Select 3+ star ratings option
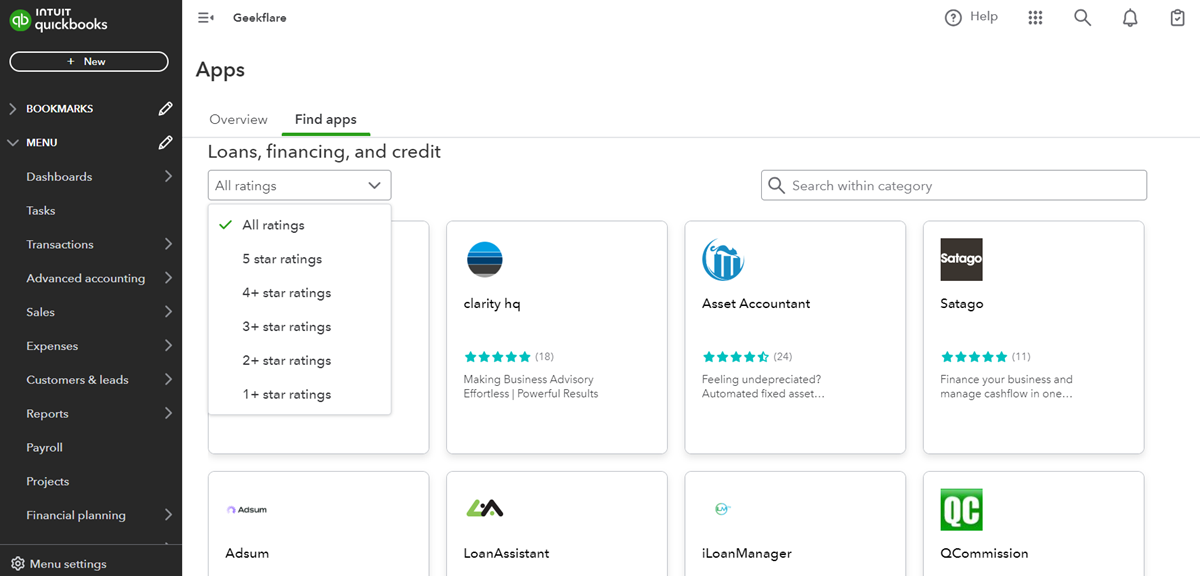Image resolution: width=1200 pixels, height=576 pixels. (299, 327)
